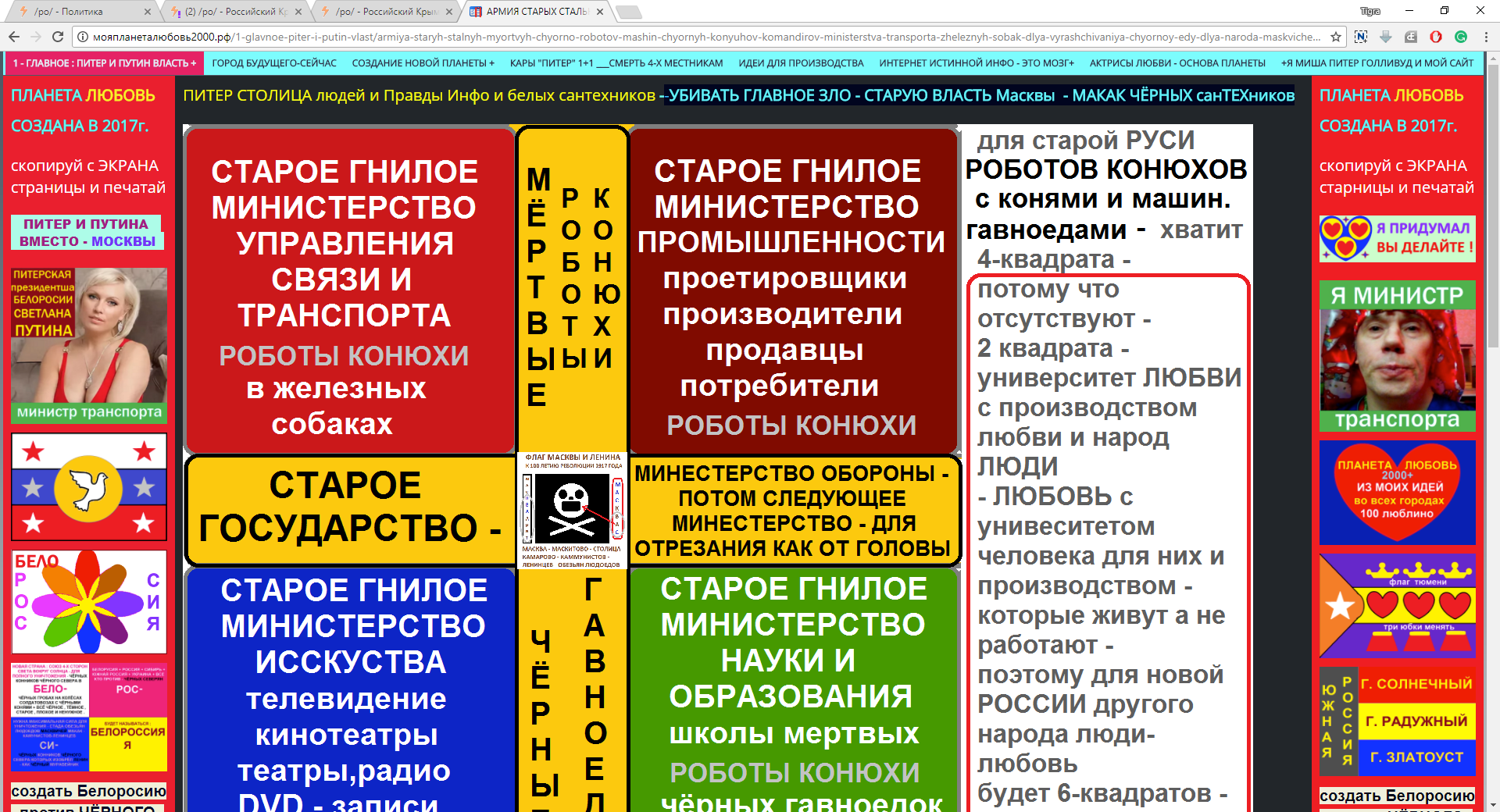The height and width of the screenshot is (812, 1500).
Task: Close the '/po/ - Политика' tab
Action: [x=148, y=12]
